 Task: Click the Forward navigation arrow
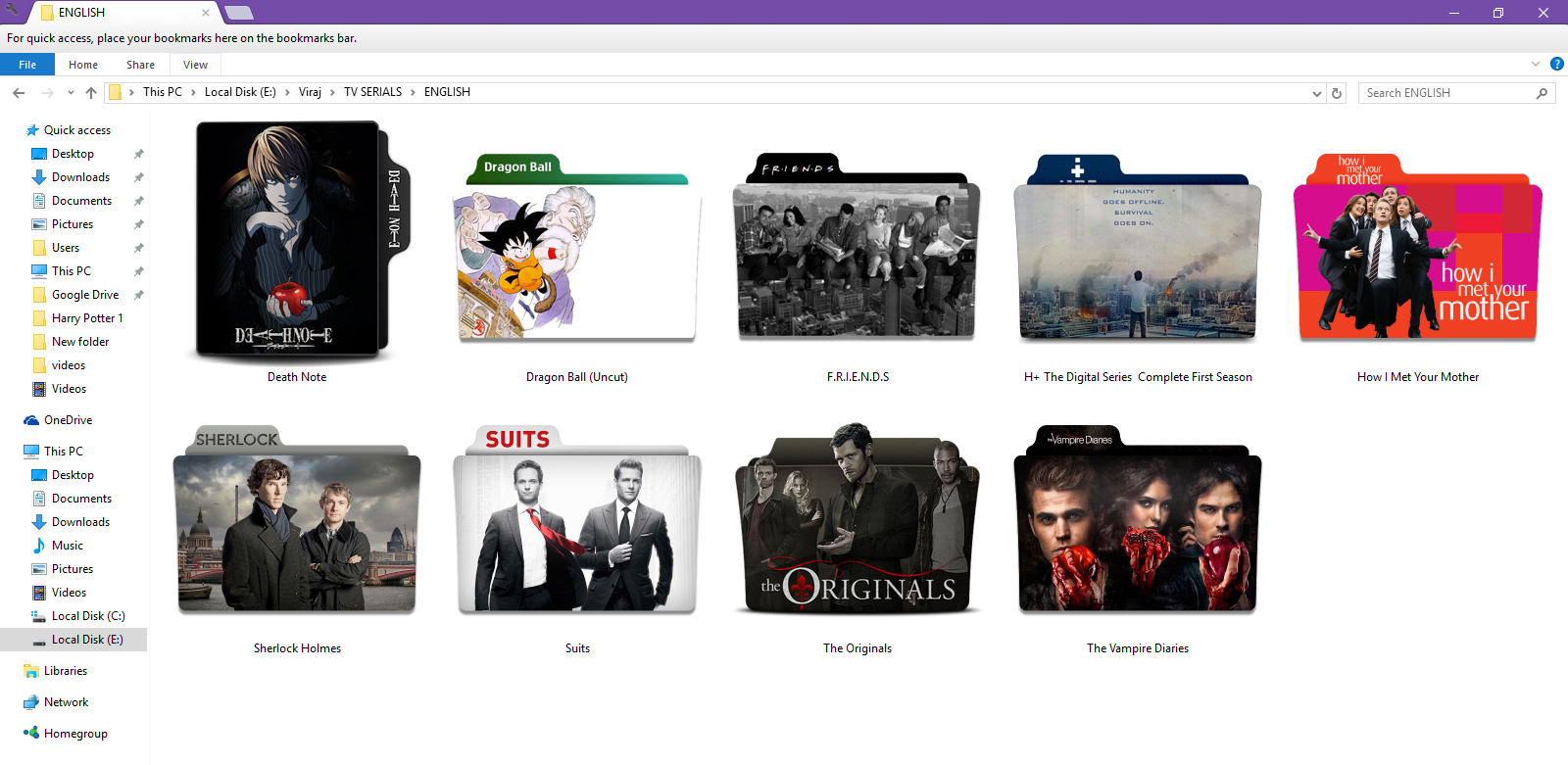[47, 92]
